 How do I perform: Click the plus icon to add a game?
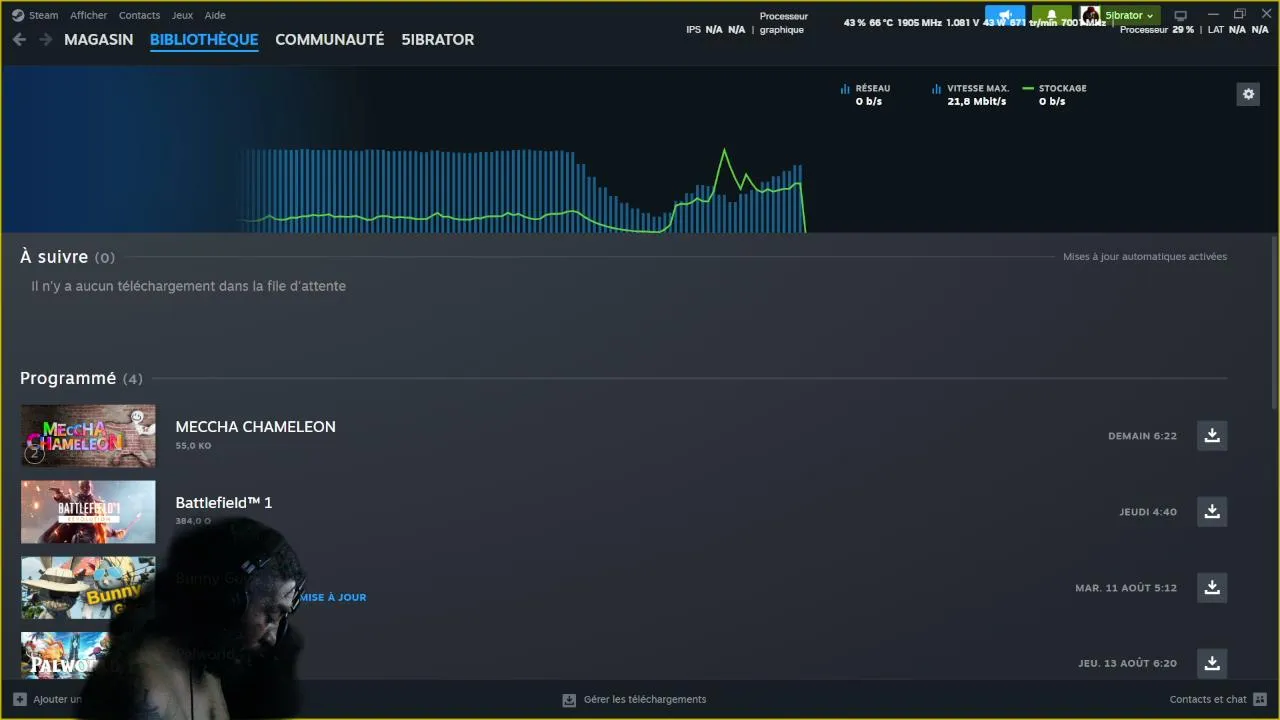[20, 699]
